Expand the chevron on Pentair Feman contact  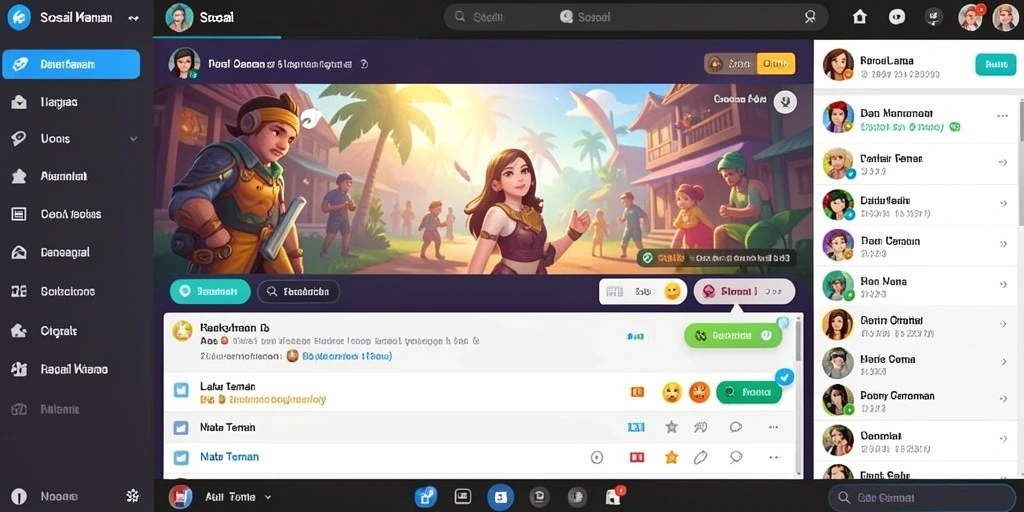(1003, 163)
